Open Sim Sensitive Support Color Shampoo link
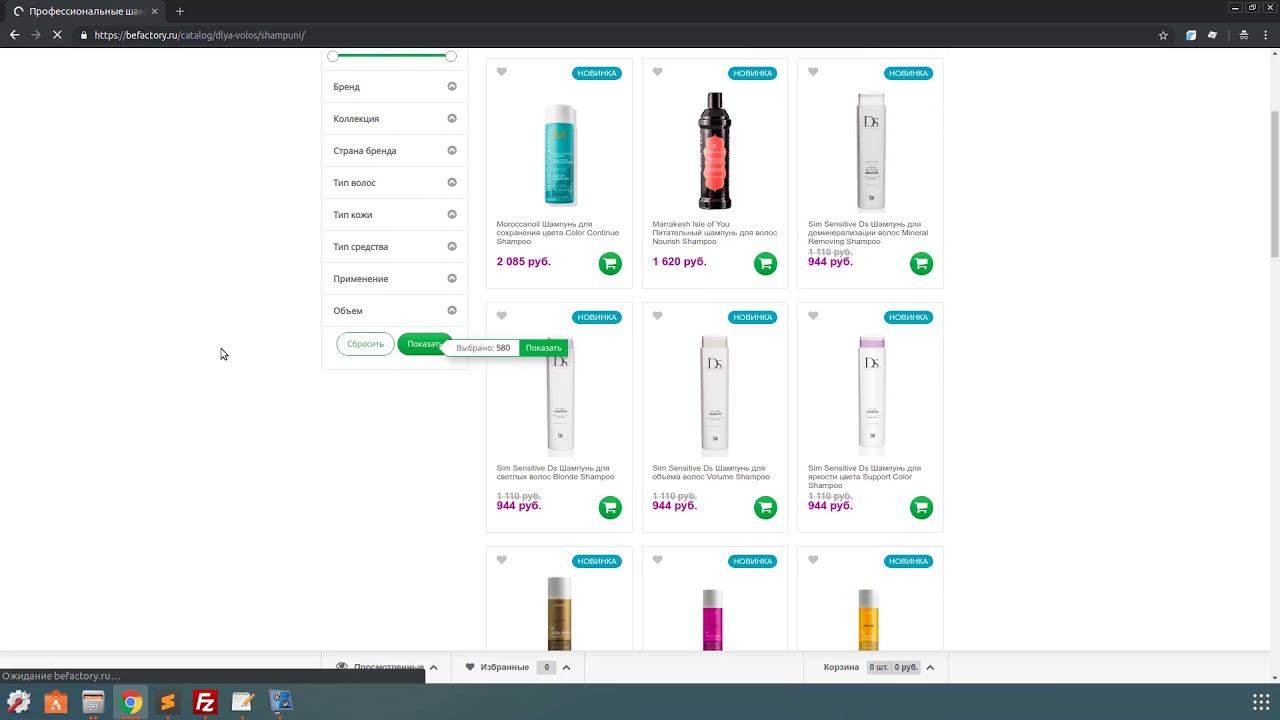The width and height of the screenshot is (1280, 720). 864,477
